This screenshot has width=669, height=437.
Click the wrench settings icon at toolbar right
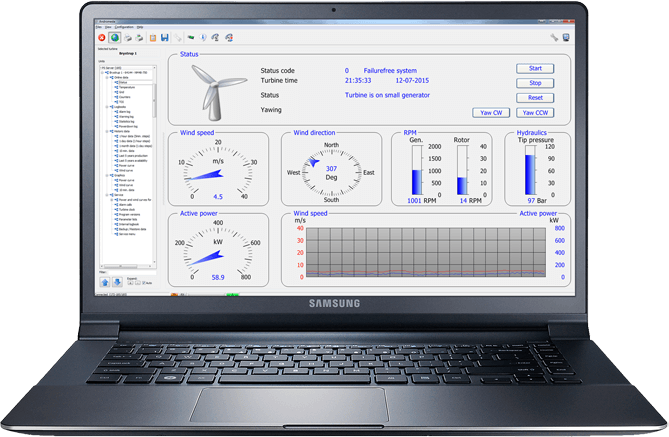coord(554,38)
